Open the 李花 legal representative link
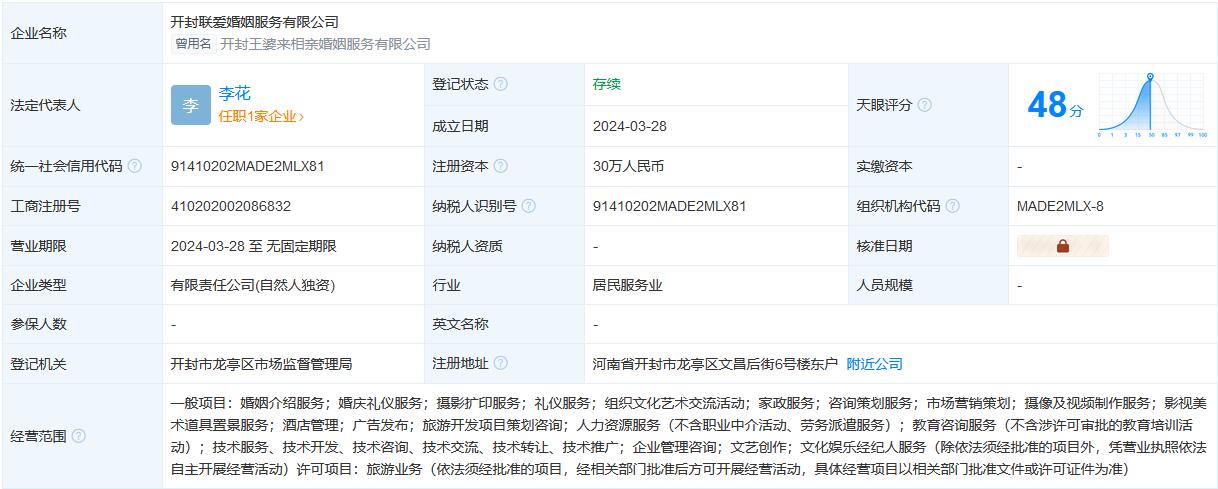 (235, 94)
